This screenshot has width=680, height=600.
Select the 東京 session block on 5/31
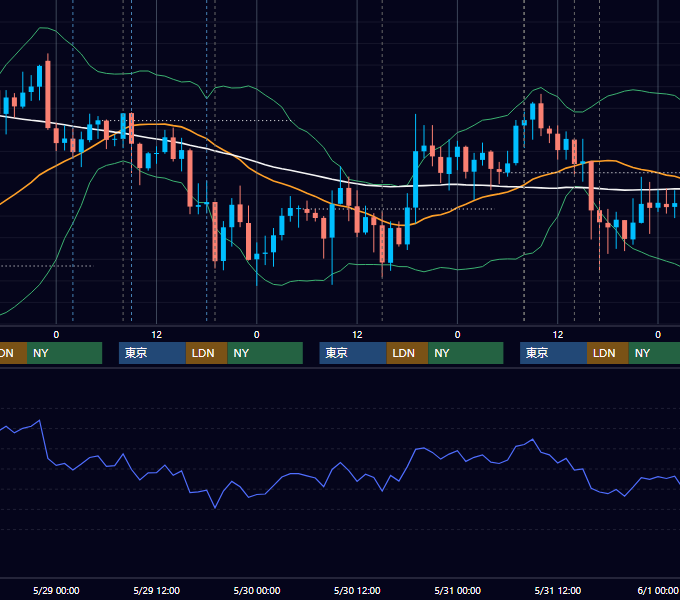[x=553, y=353]
